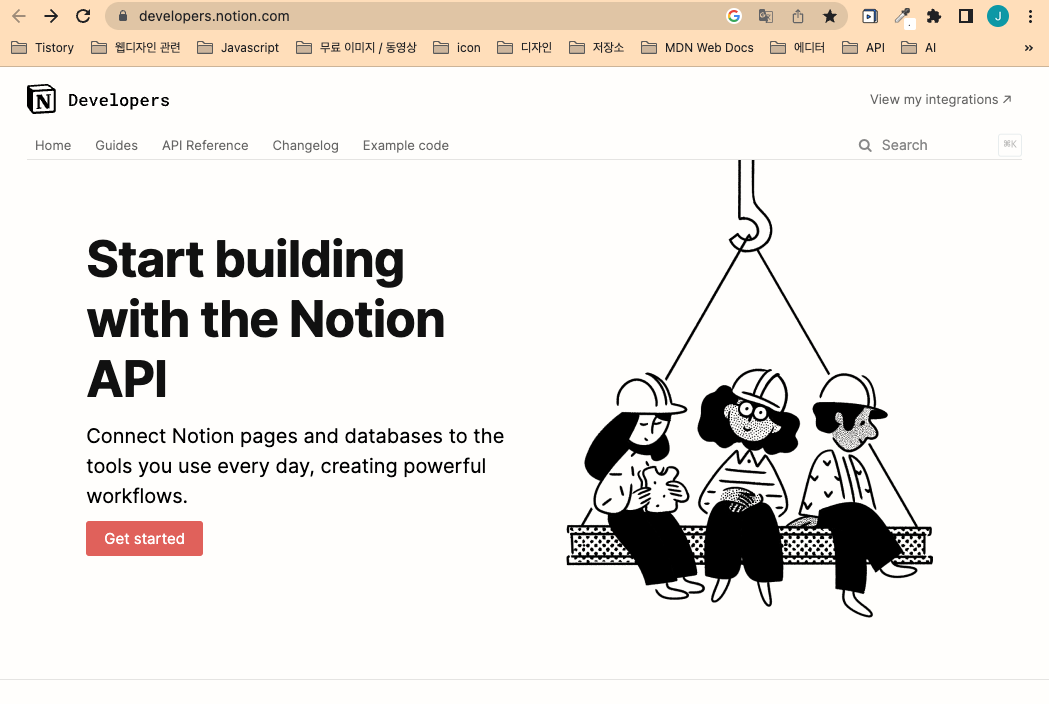This screenshot has height=704, width=1049.
Task: Open the Tistory bookmark folder
Action: tap(42, 48)
